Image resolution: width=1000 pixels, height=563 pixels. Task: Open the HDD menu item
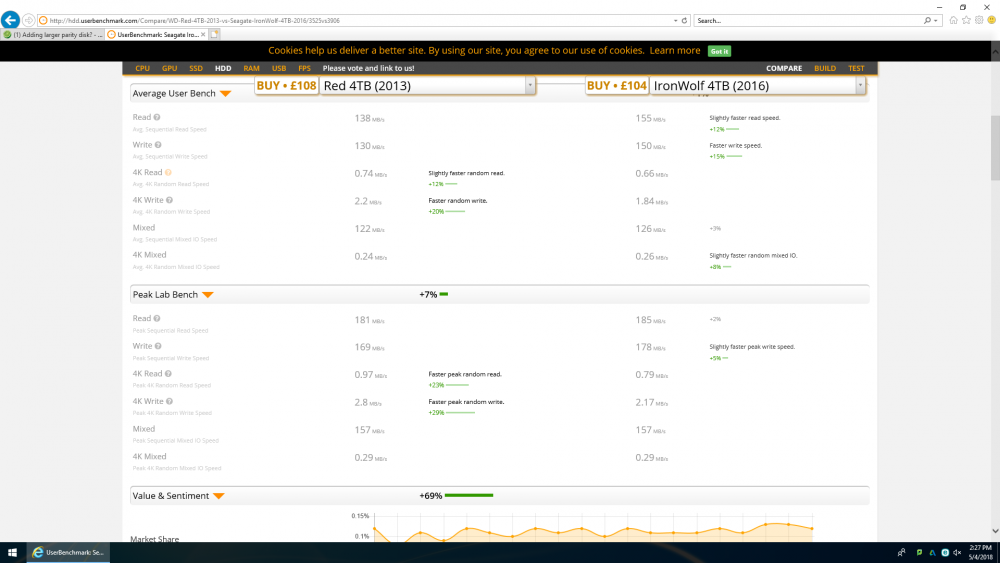(223, 68)
